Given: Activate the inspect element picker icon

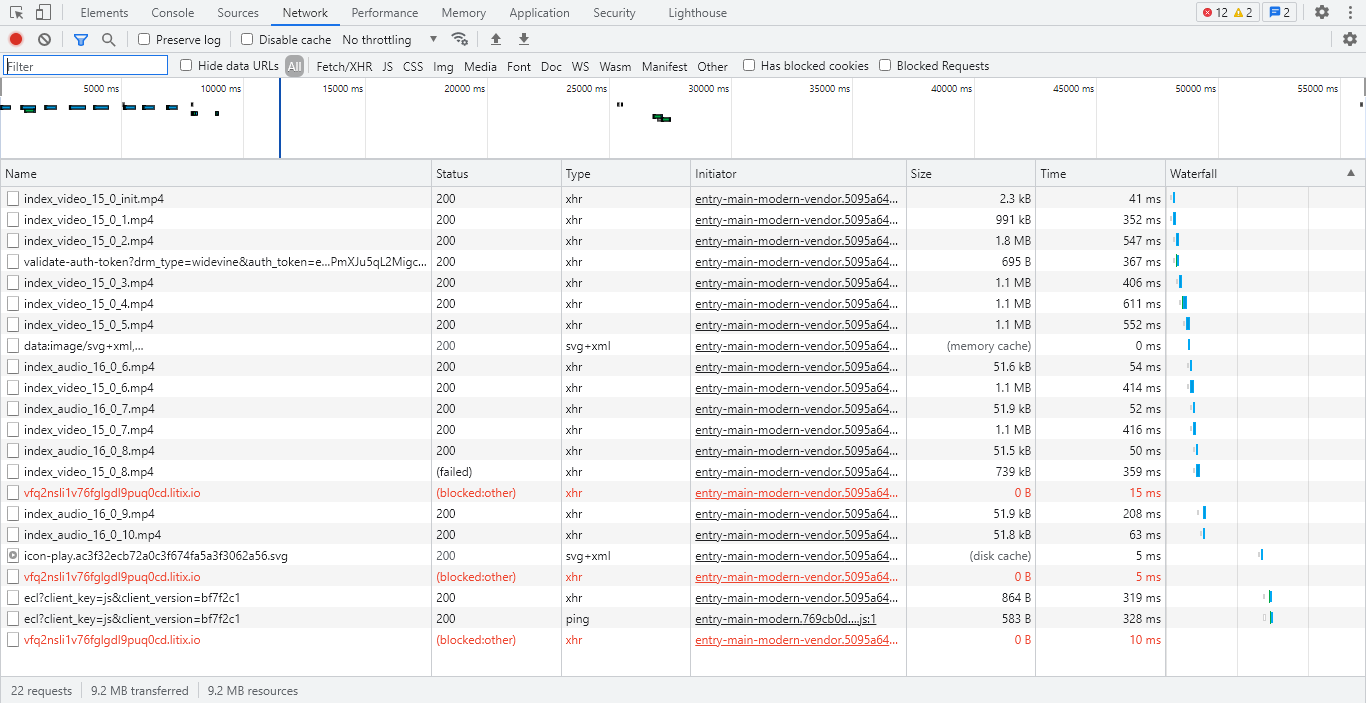Looking at the screenshot, I should pos(17,13).
